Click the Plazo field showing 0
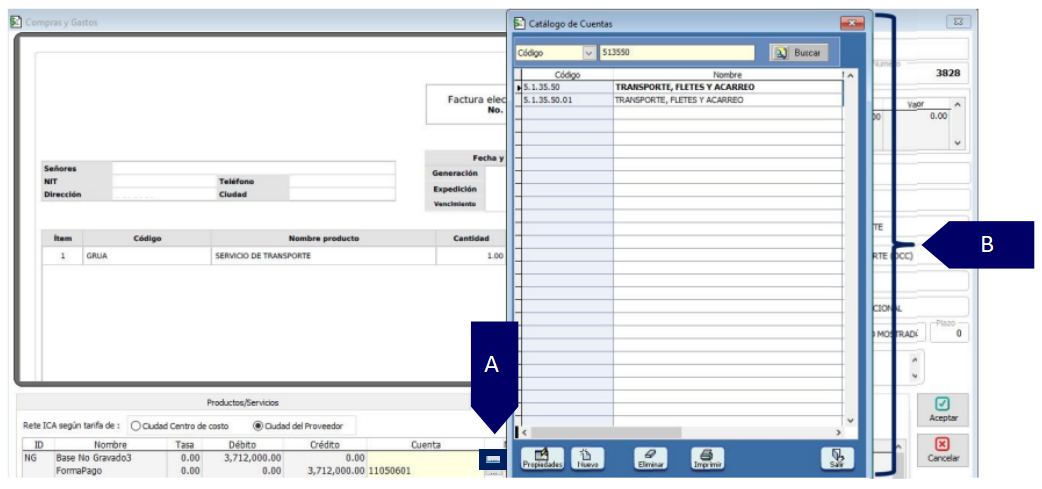This screenshot has width=1042, height=489. pyautogui.click(x=949, y=333)
